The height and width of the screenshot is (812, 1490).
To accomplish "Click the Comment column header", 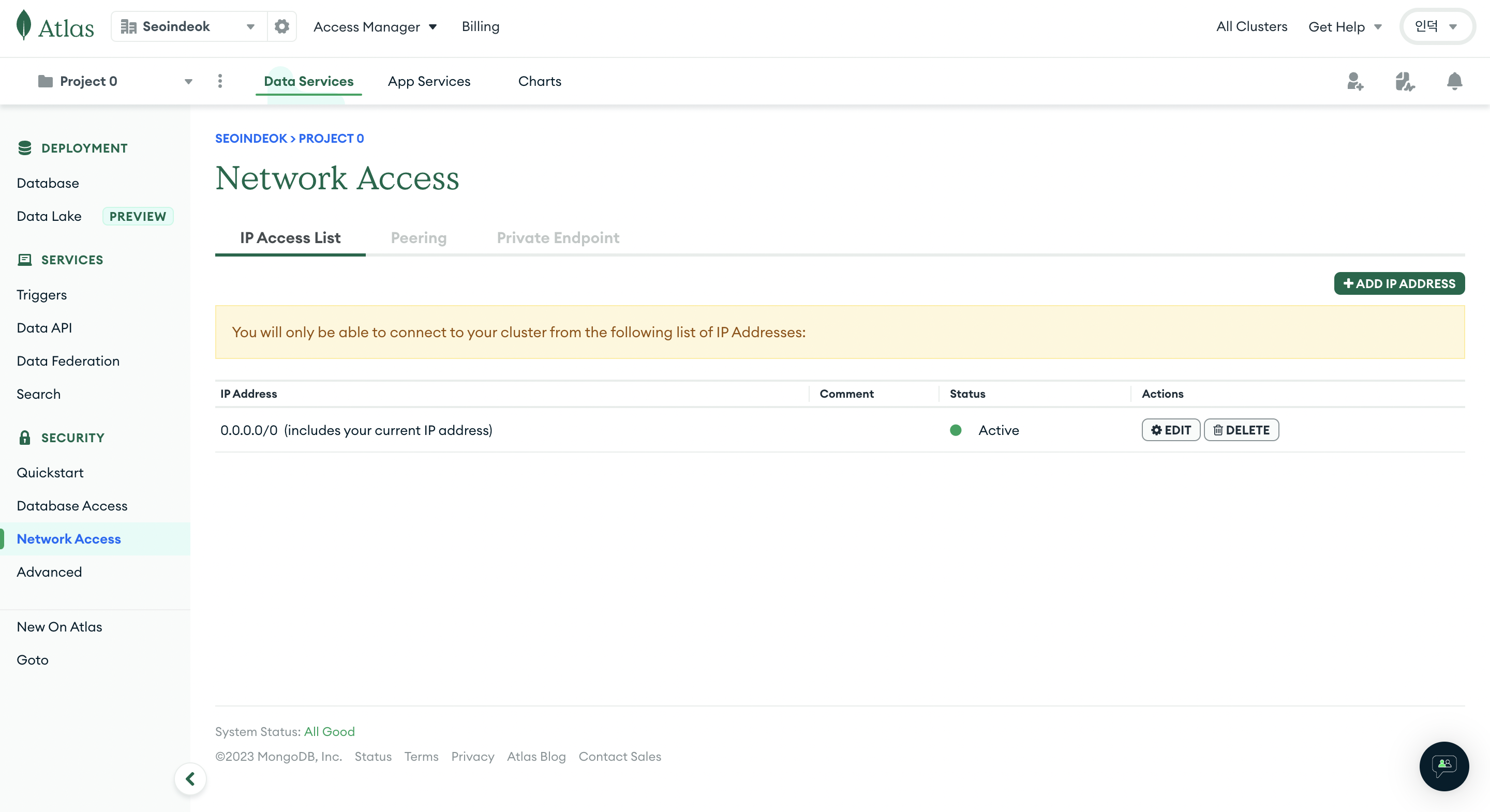I will pos(846,393).
